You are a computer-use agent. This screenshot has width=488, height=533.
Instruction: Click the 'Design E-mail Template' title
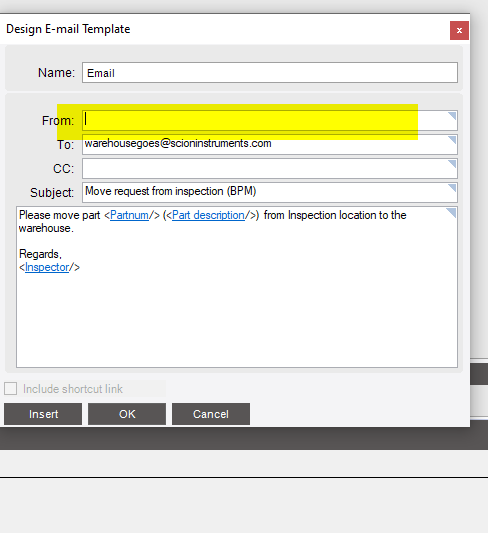68,29
